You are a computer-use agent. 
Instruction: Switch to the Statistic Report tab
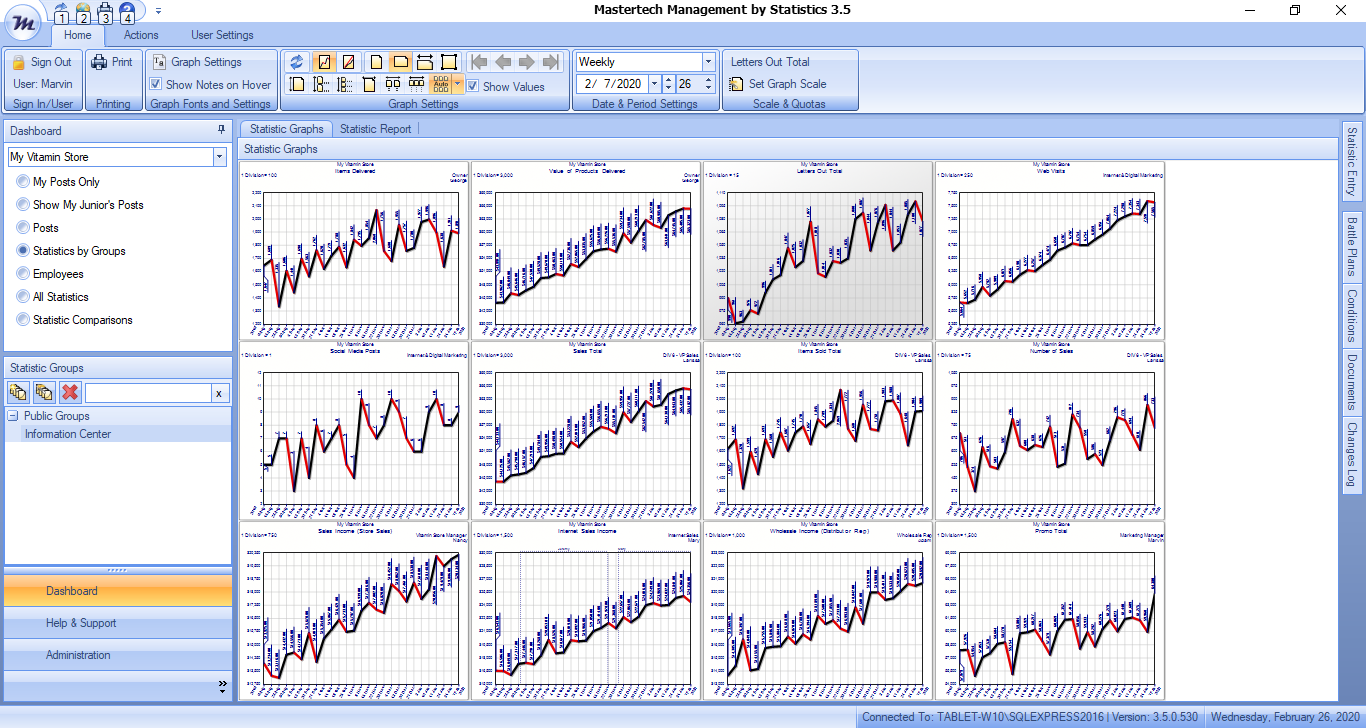pyautogui.click(x=375, y=129)
